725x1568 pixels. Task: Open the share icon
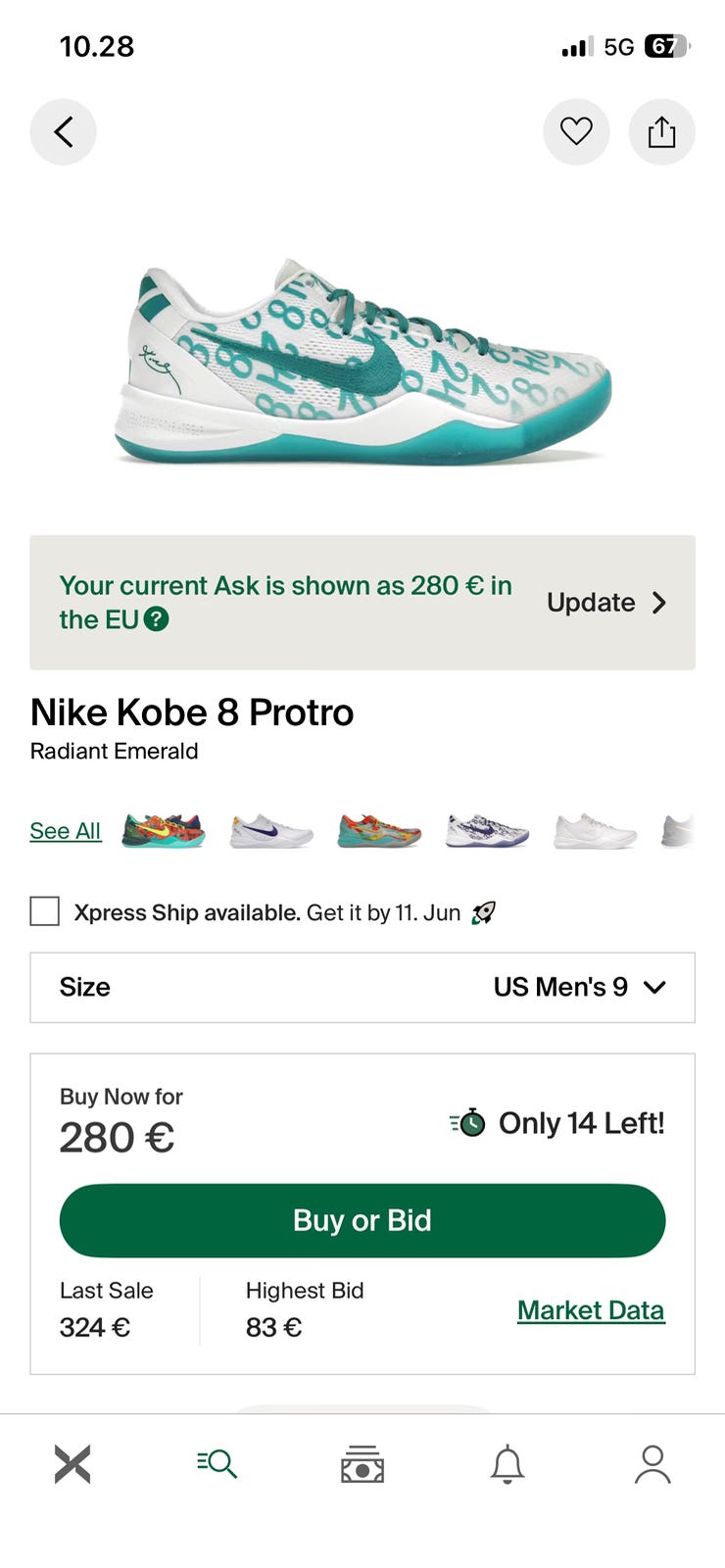point(662,131)
